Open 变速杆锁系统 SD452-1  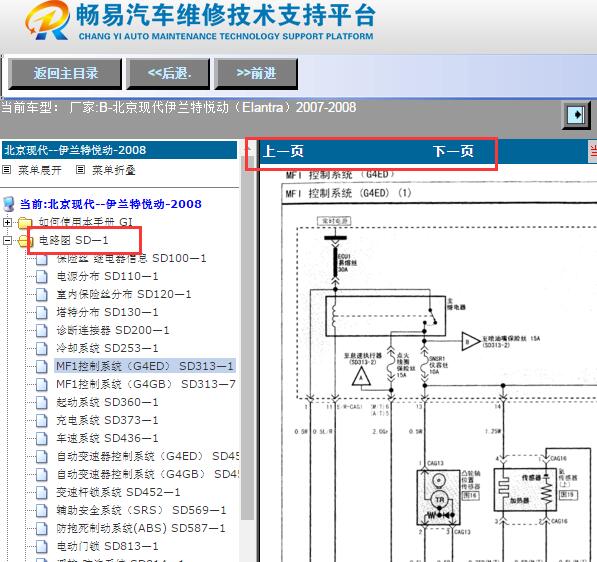pyautogui.click(x=118, y=492)
